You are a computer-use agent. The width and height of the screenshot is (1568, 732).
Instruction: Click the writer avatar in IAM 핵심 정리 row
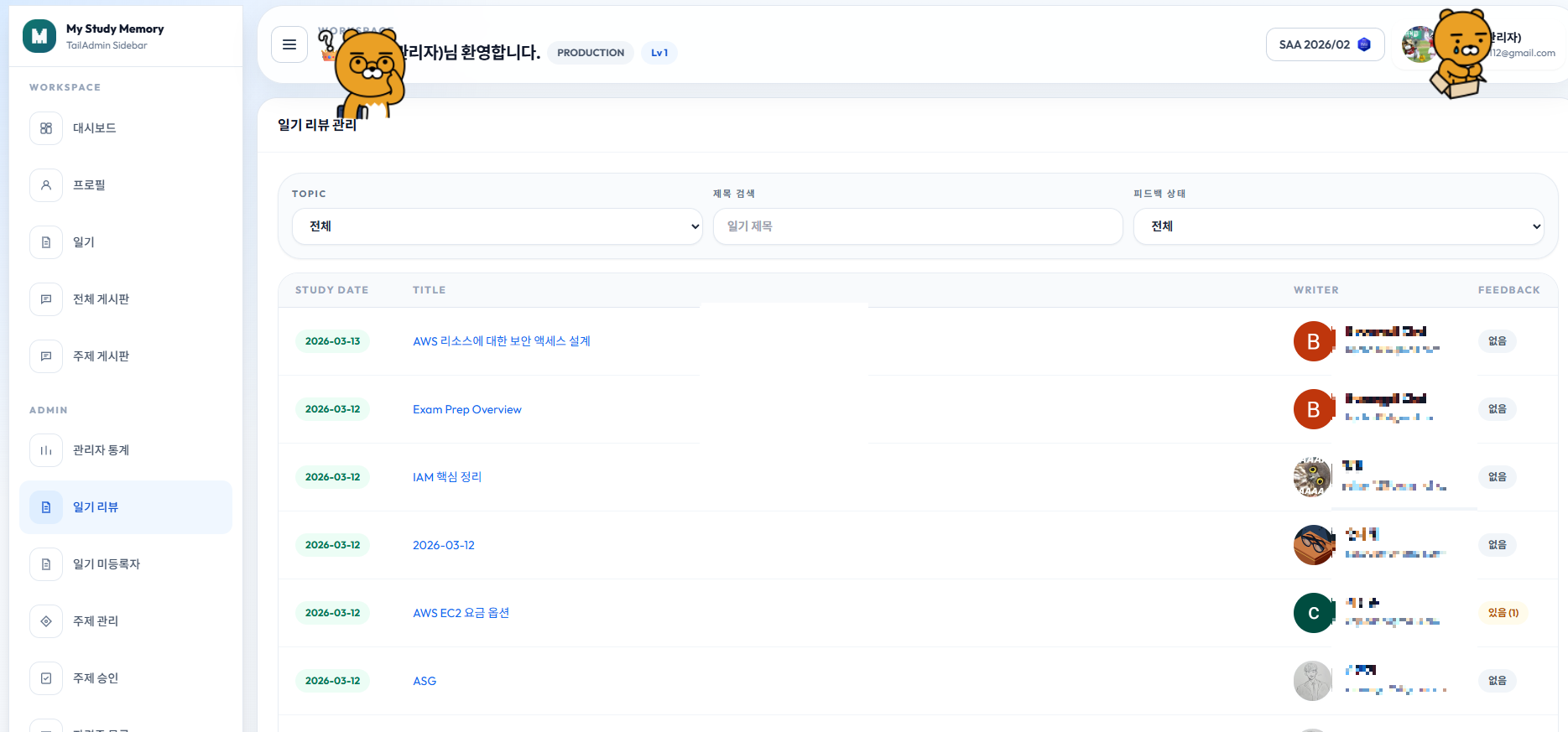click(1314, 477)
